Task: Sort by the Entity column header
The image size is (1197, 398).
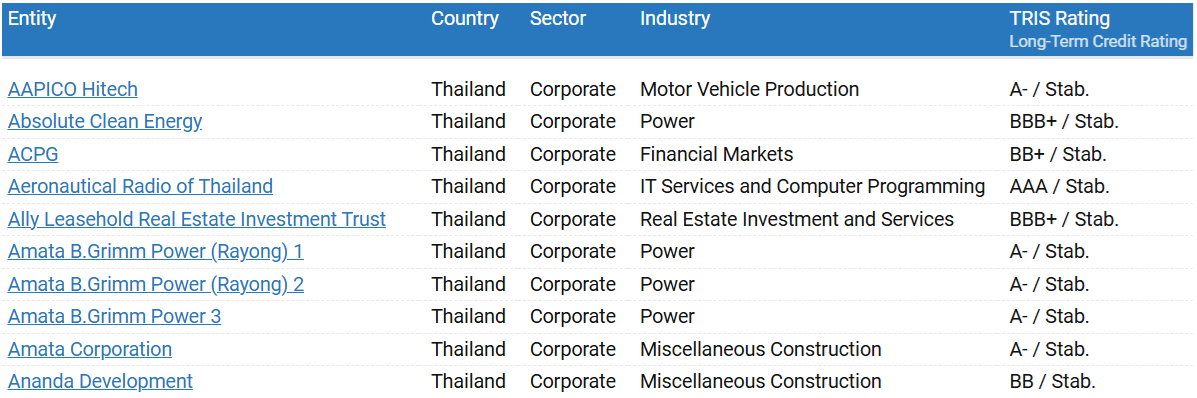Action: (x=32, y=18)
